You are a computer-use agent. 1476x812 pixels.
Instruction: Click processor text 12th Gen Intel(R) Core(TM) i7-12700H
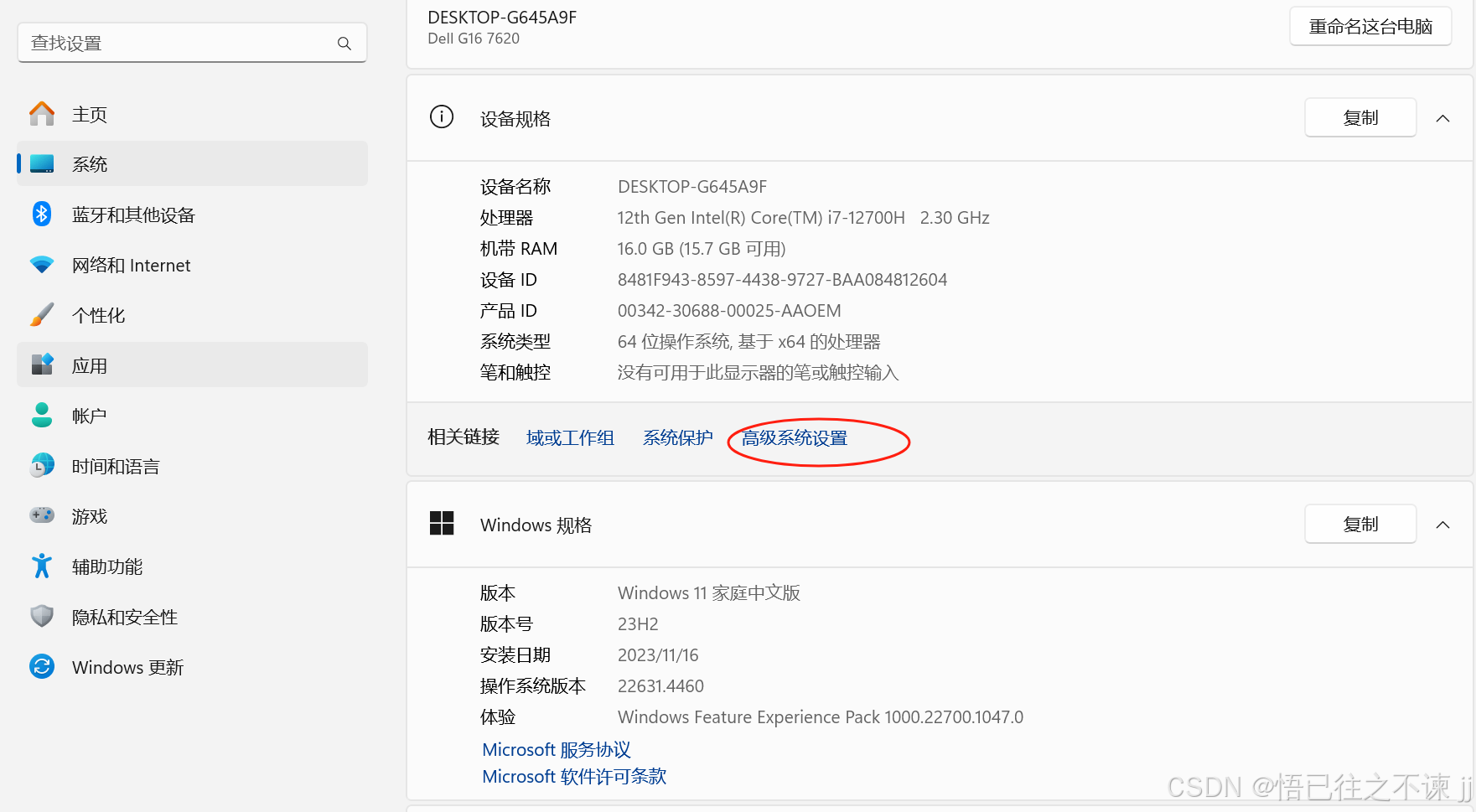(761, 218)
